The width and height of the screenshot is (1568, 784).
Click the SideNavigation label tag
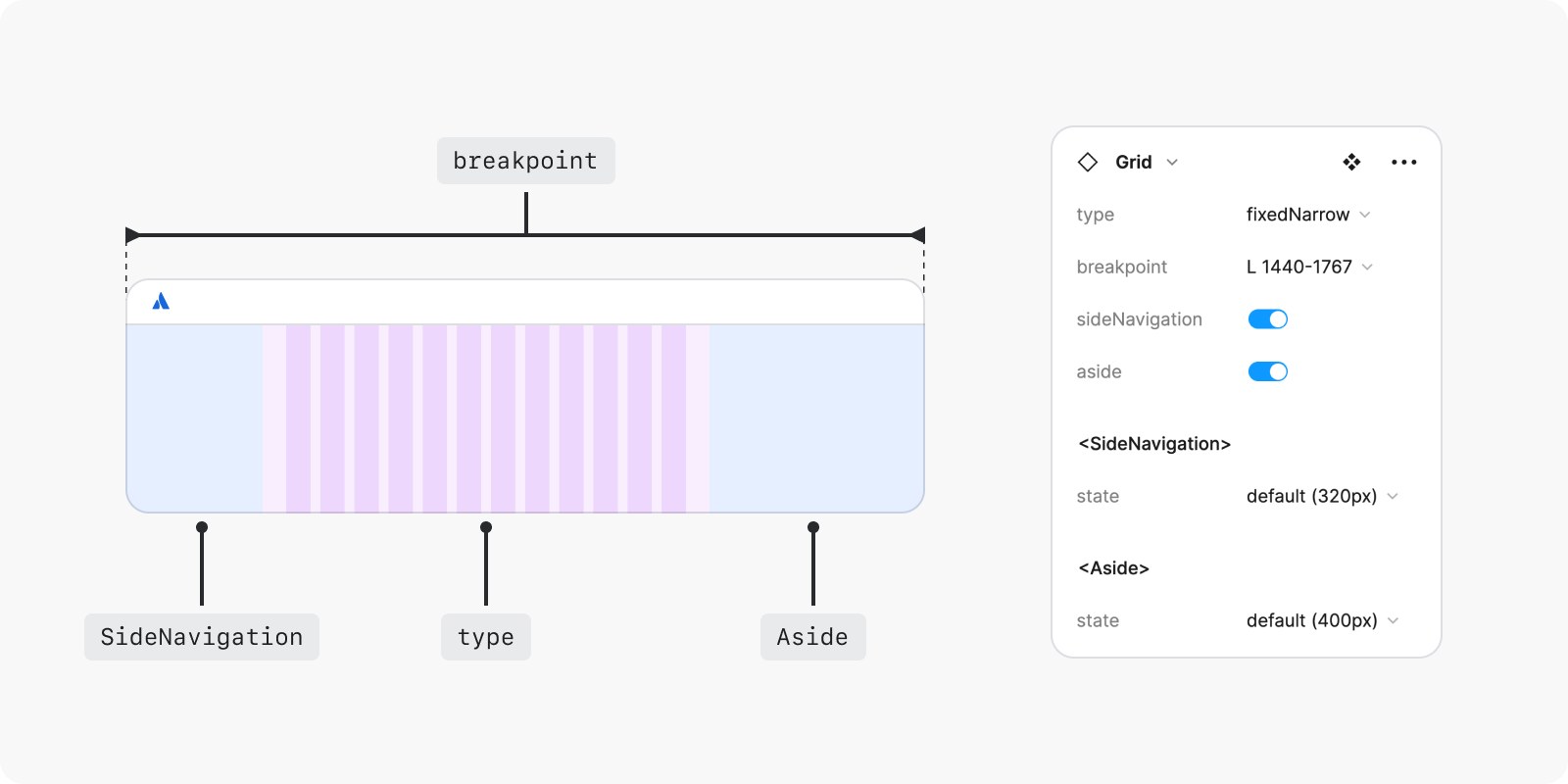[202, 637]
